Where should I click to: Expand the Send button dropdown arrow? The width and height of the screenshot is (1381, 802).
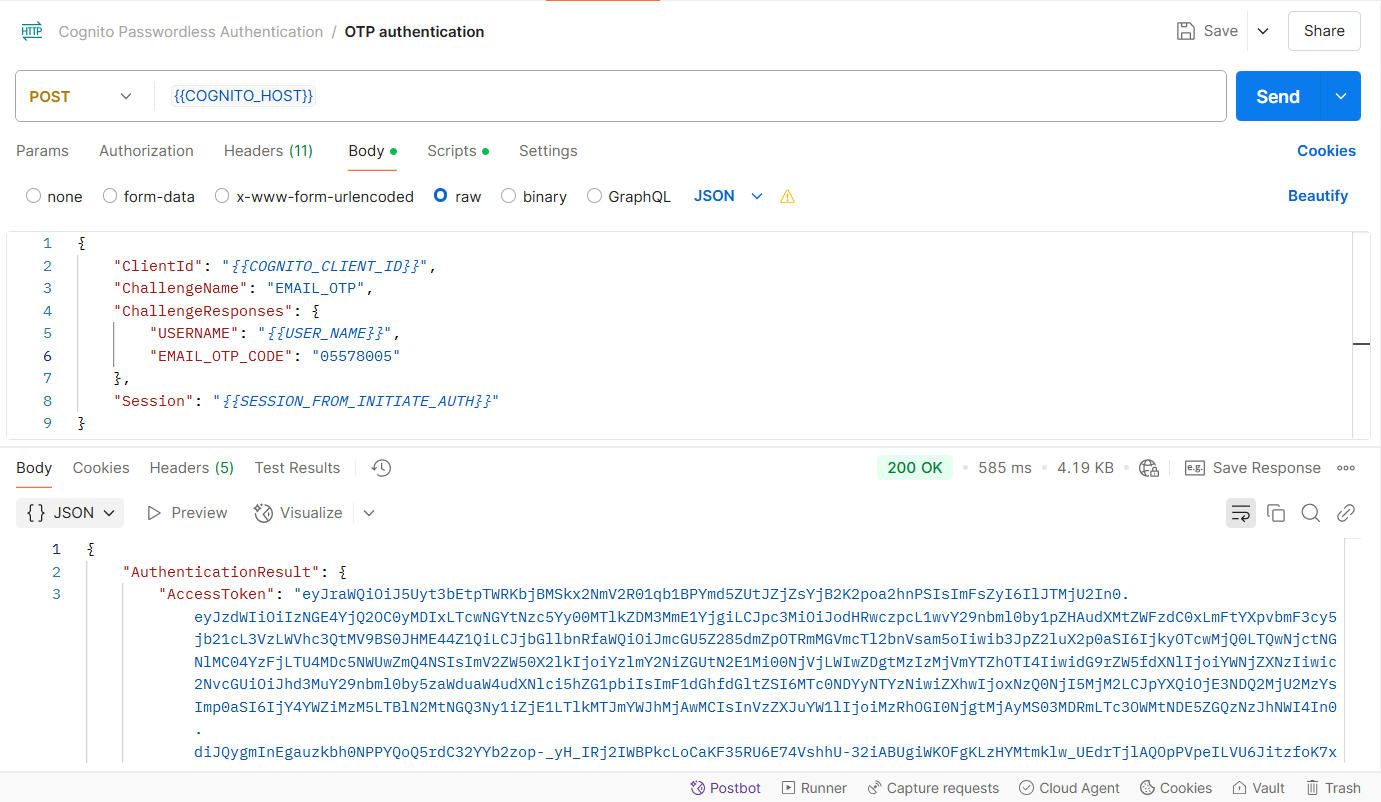(1340, 97)
